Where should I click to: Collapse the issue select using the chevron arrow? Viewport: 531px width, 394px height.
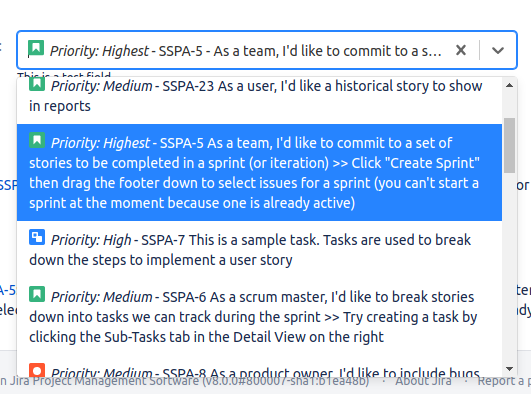coord(498,50)
